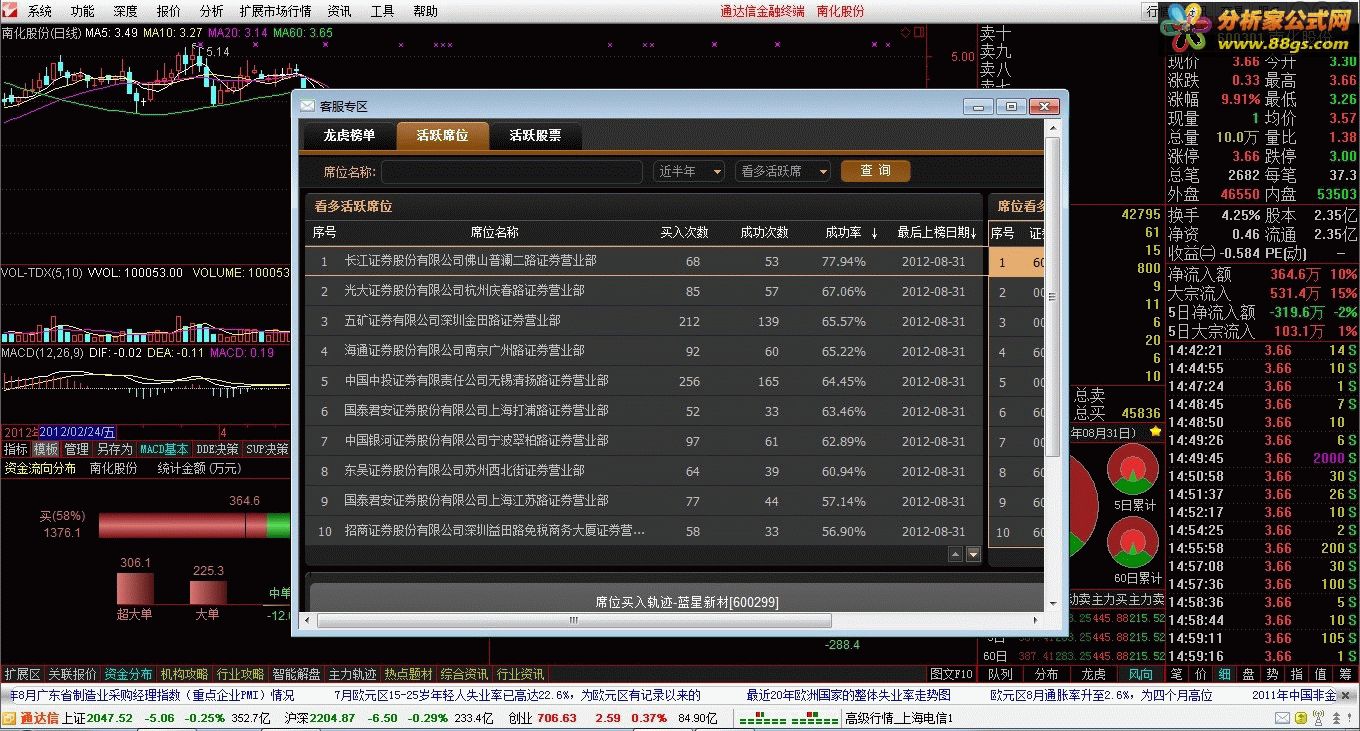The height and width of the screenshot is (731, 1360).
Task: Sort by 最后上榜日期 column header
Action: [x=936, y=232]
